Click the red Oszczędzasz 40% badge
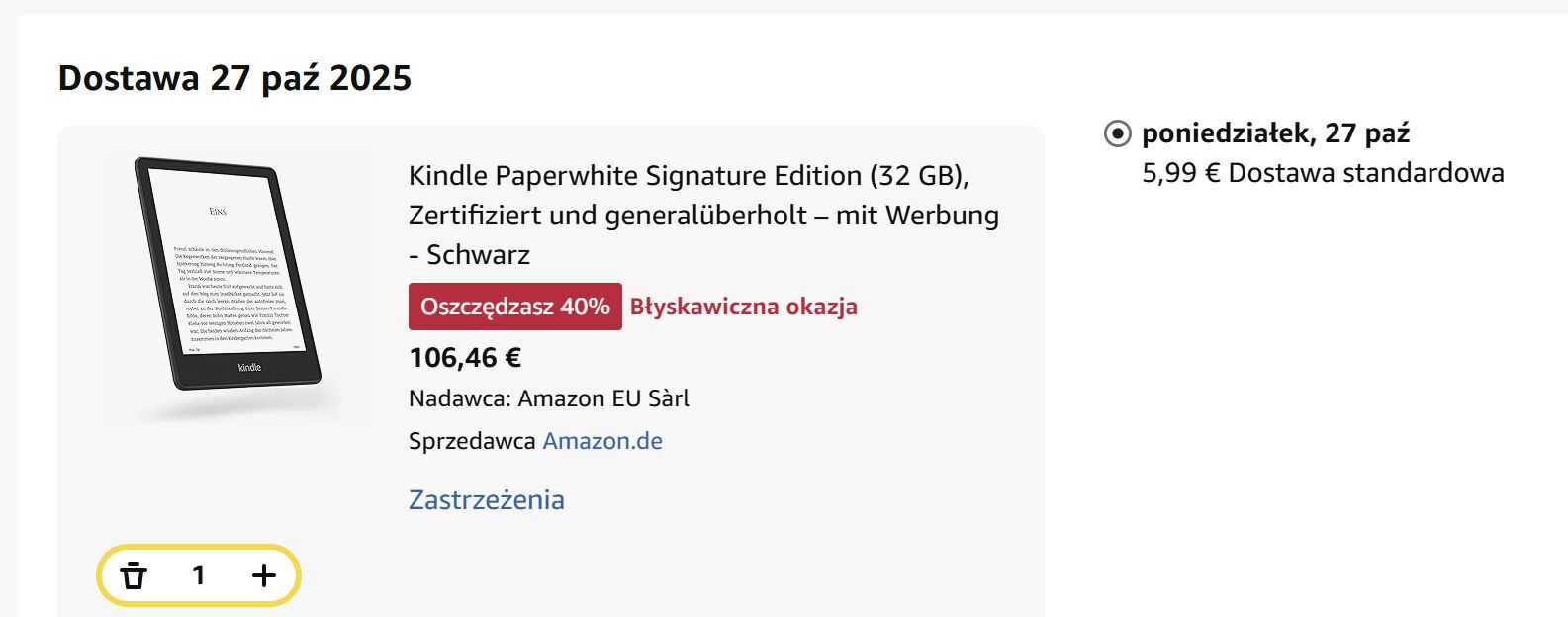 514,307
